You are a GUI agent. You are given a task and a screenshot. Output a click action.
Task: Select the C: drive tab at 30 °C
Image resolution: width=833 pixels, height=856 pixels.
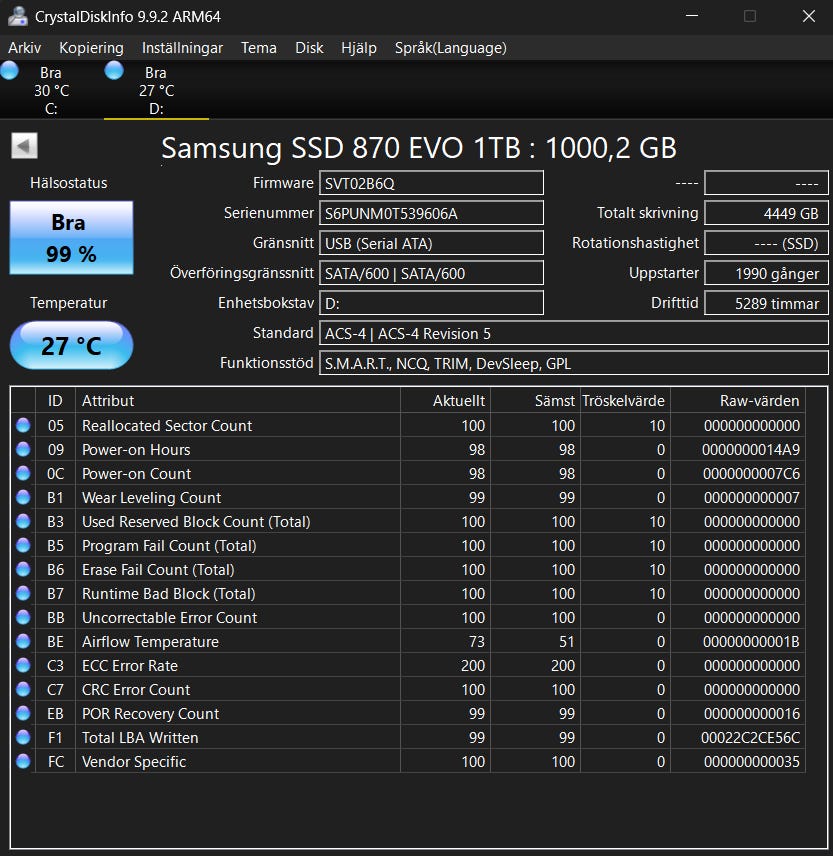coord(51,90)
